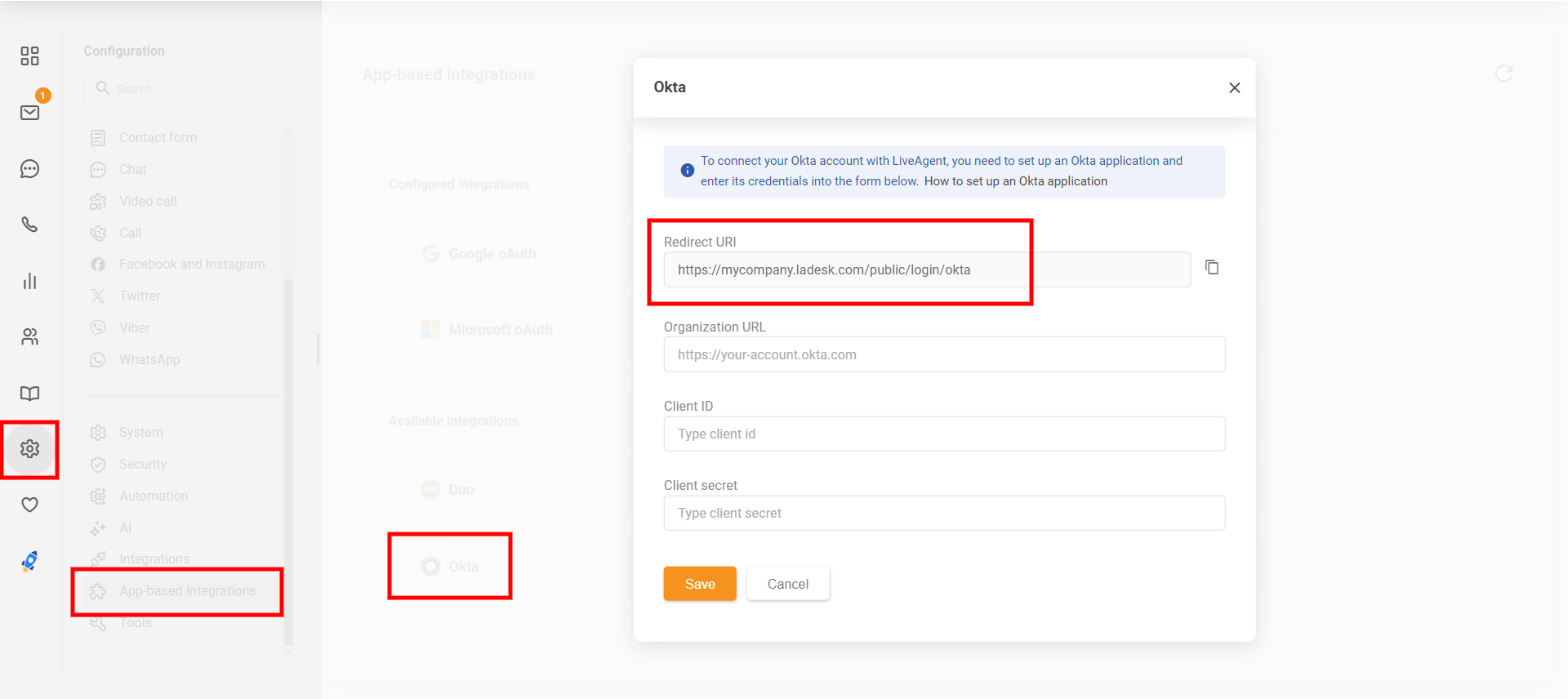Open the knowledge base book icon

(x=29, y=393)
